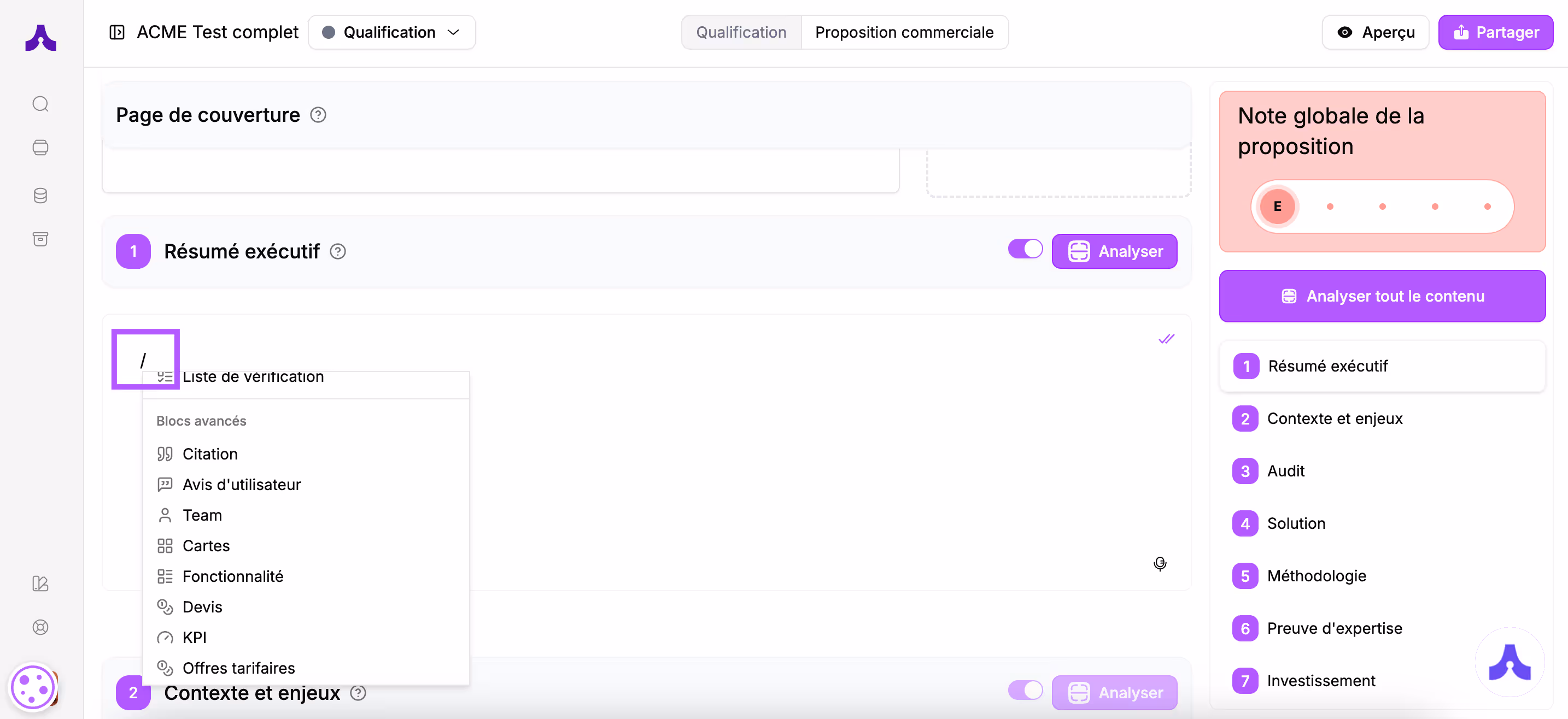Image resolution: width=1568 pixels, height=719 pixels.
Task: Click the double checkmark icon
Action: tap(1166, 339)
